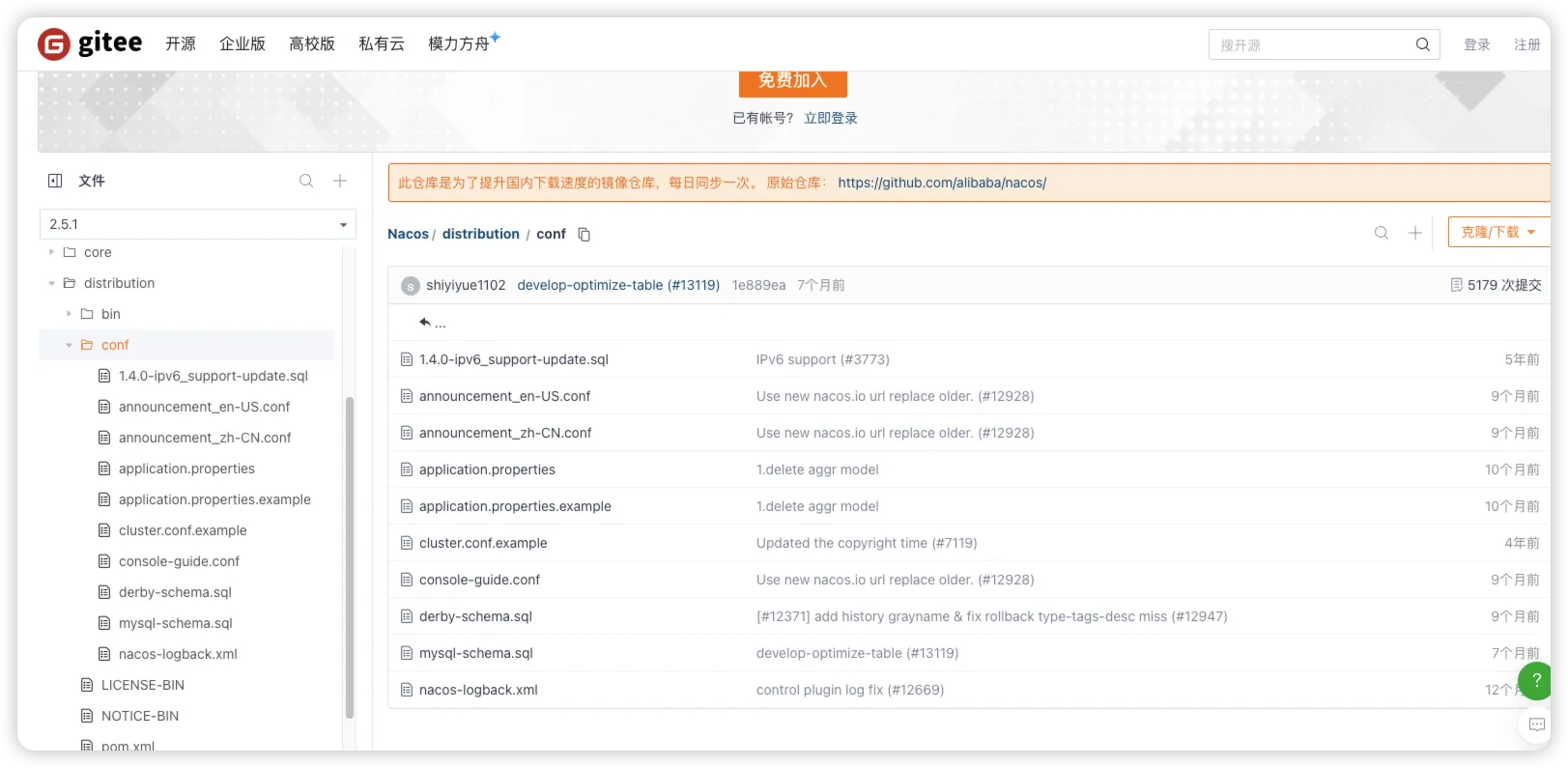The height and width of the screenshot is (768, 1568).
Task: Expand the core folder arrow
Action: coord(52,252)
